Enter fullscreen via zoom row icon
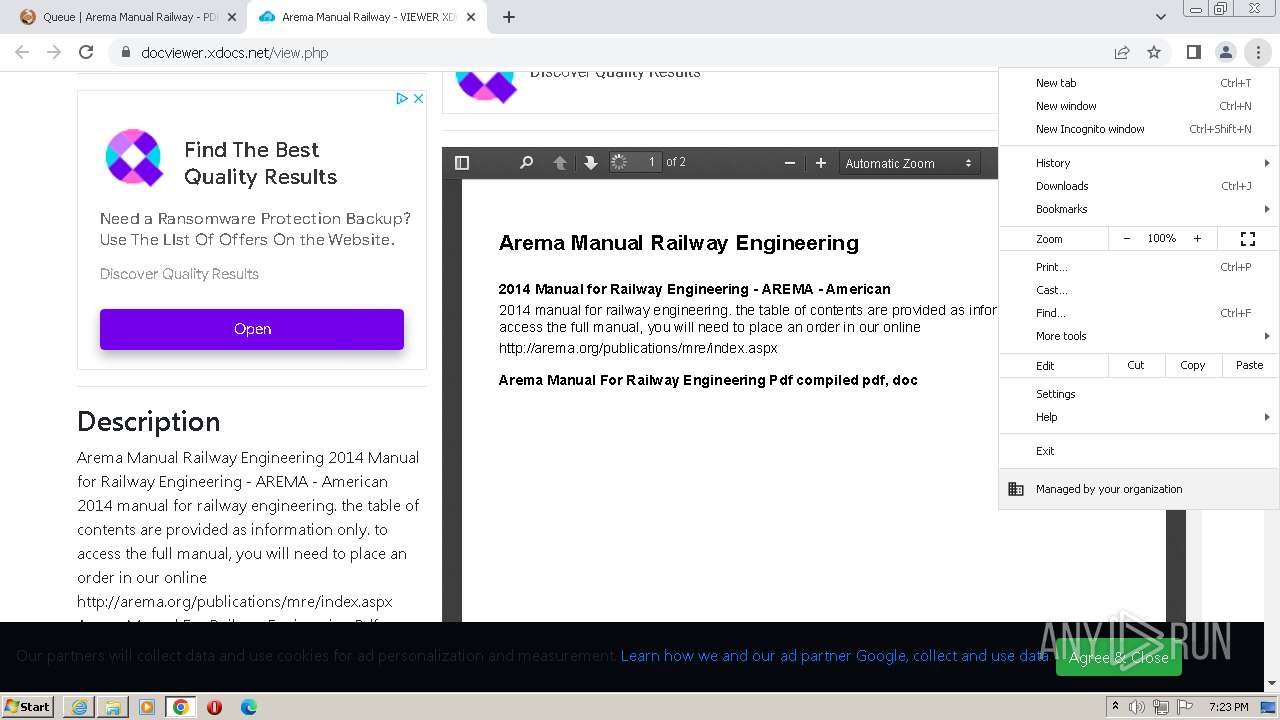This screenshot has width=1280, height=720. point(1248,239)
